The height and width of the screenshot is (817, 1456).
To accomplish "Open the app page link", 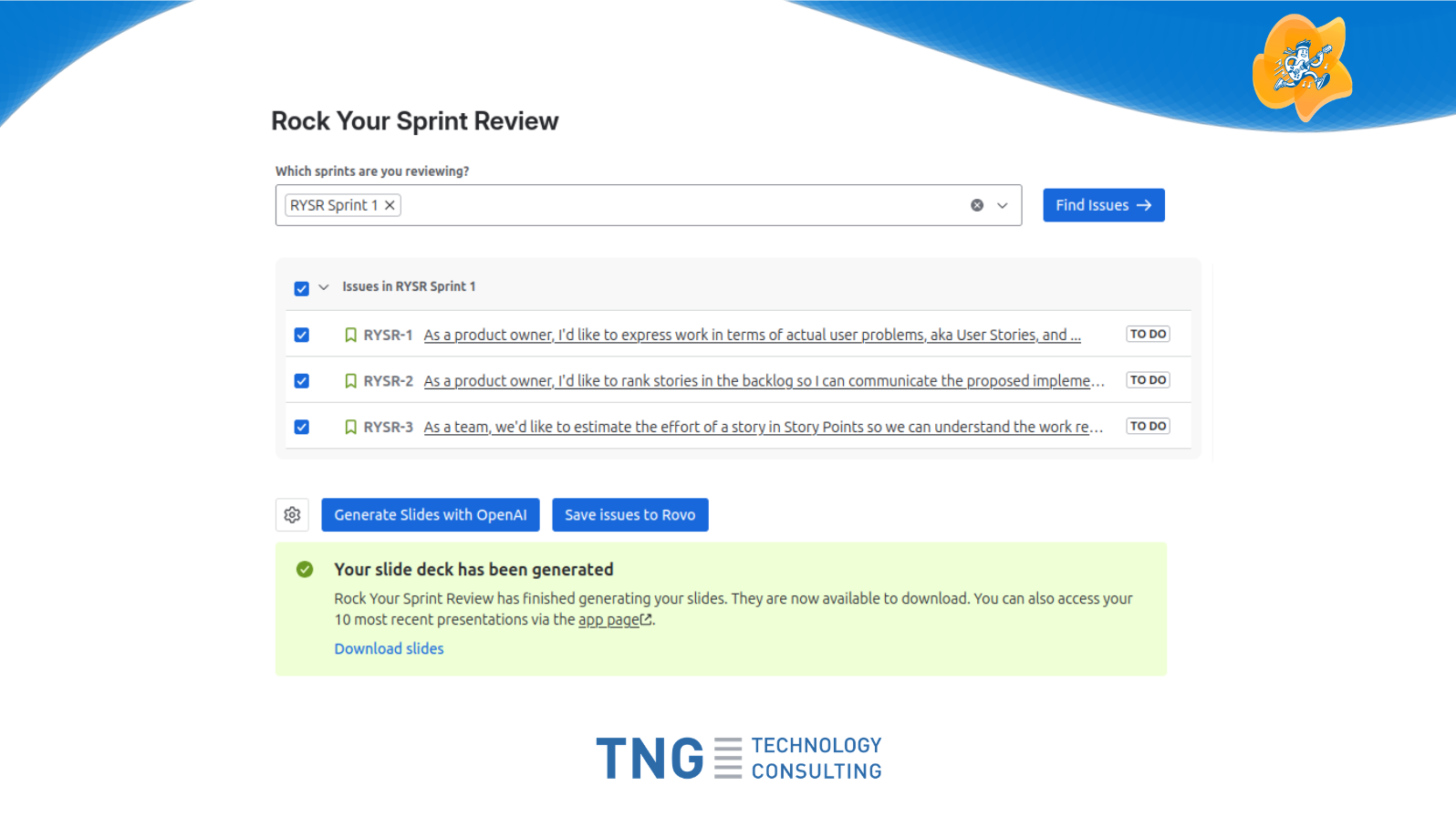I will tap(615, 620).
